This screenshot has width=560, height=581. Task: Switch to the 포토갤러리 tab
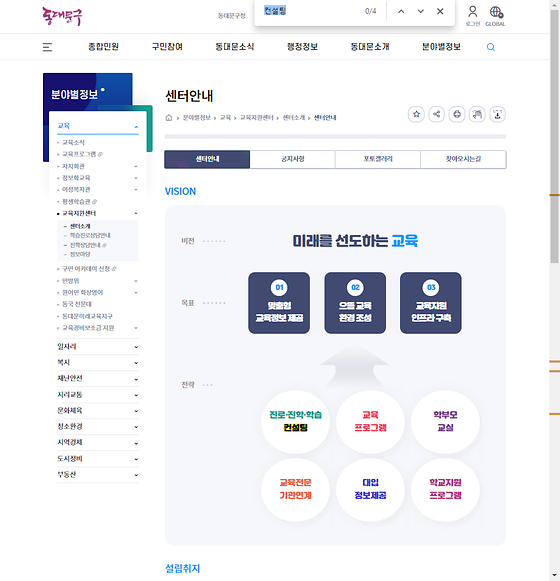(x=378, y=159)
